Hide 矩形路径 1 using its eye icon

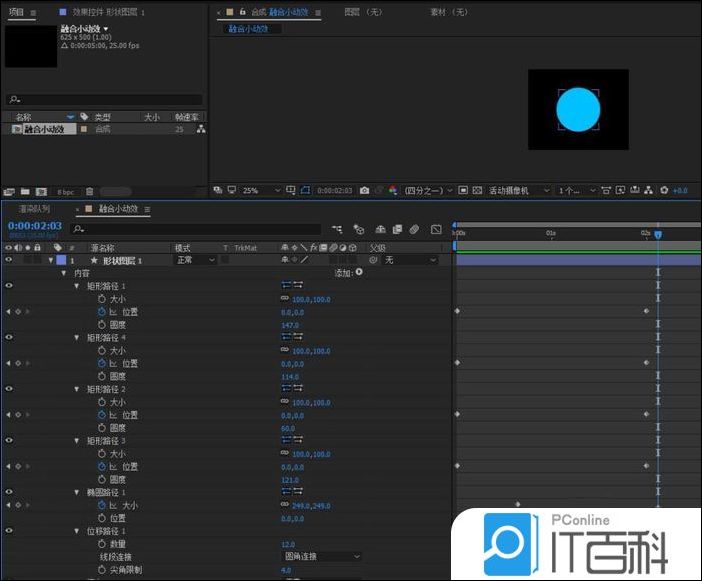pyautogui.click(x=8, y=286)
